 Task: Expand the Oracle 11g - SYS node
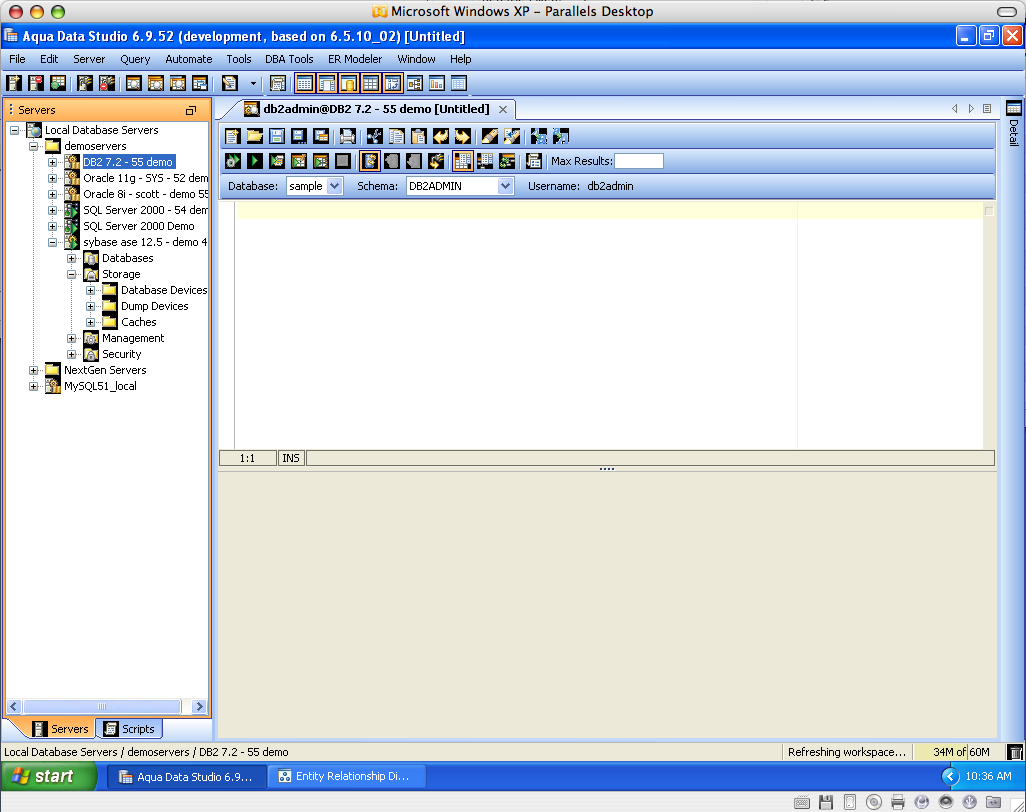[x=52, y=178]
